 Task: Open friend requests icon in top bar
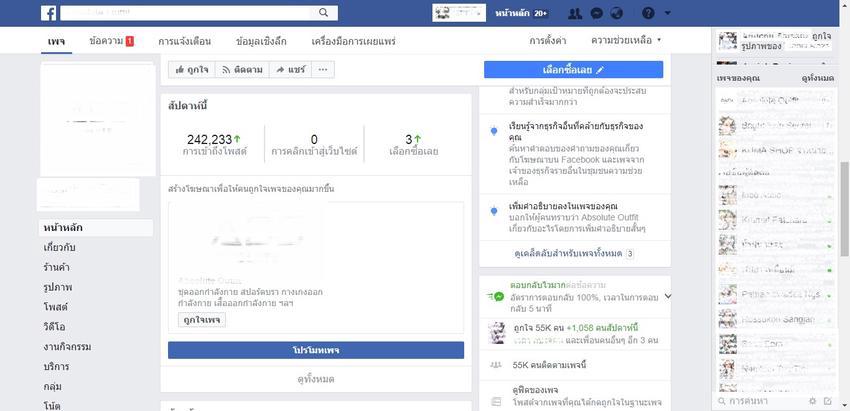coord(575,14)
